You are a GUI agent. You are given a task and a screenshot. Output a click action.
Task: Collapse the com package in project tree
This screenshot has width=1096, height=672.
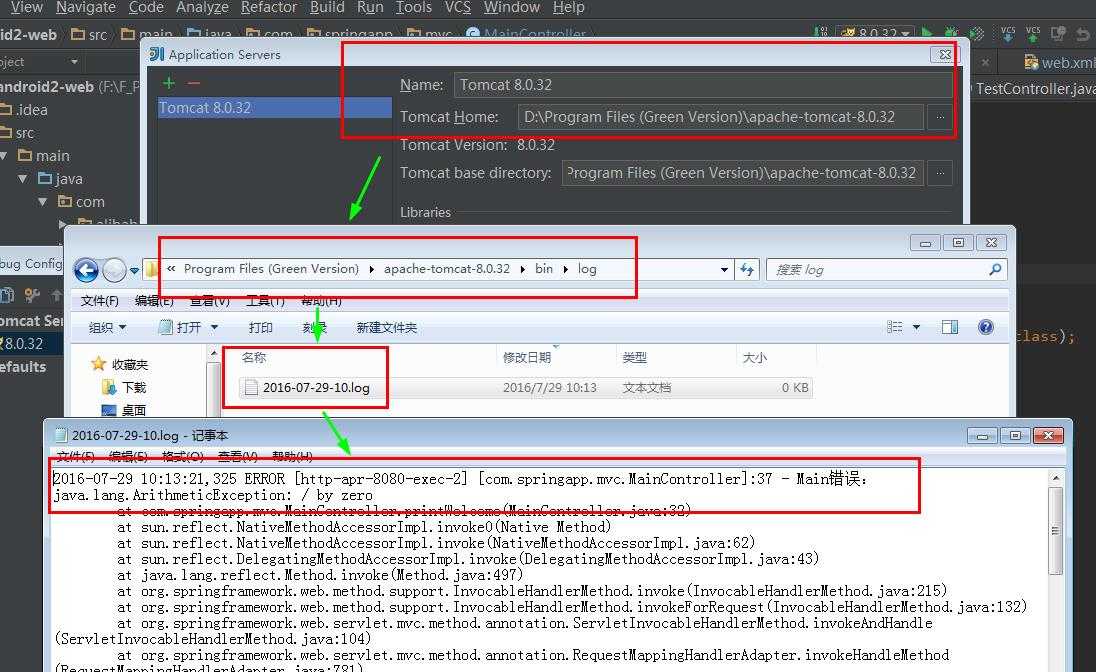43,202
